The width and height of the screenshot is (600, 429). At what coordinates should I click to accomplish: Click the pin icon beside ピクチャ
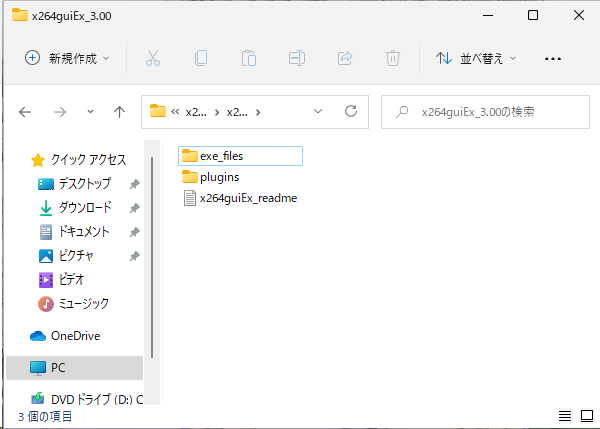tap(134, 256)
